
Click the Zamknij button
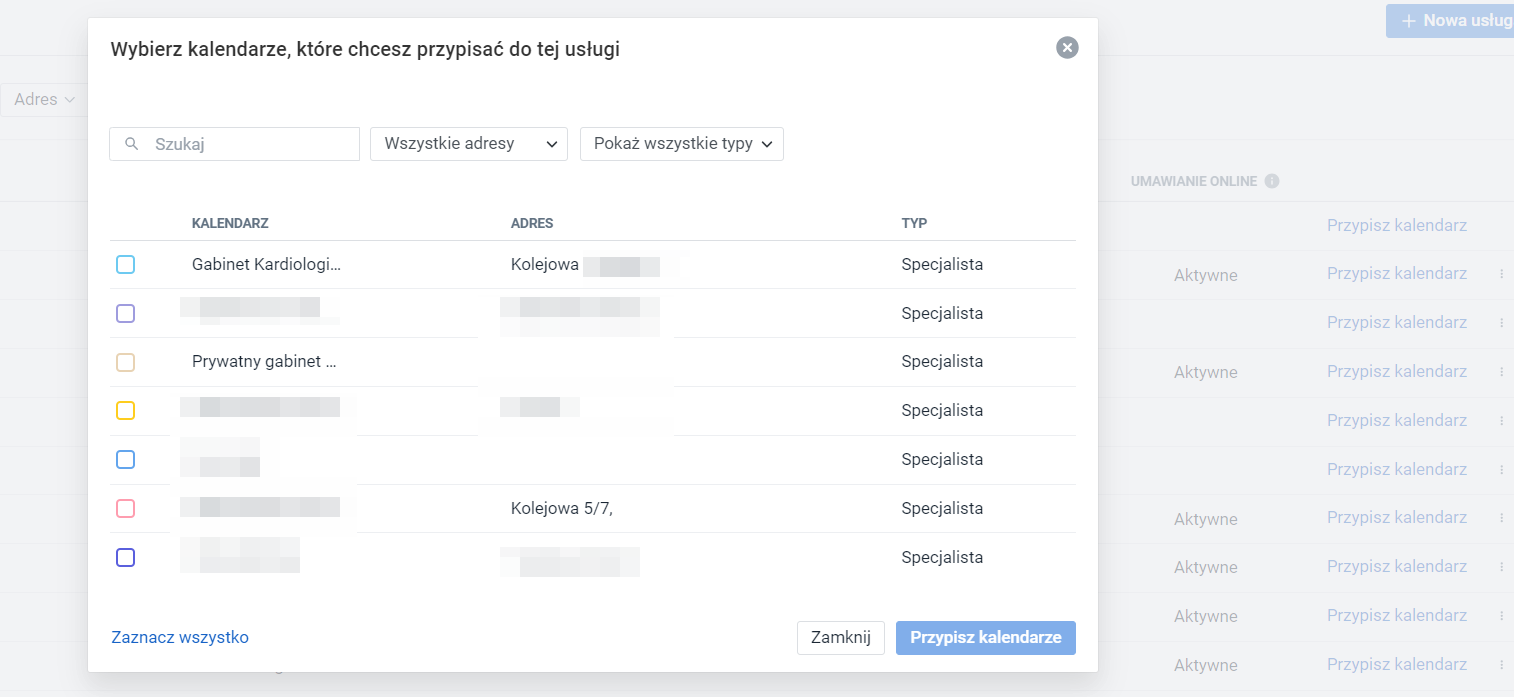coord(840,637)
